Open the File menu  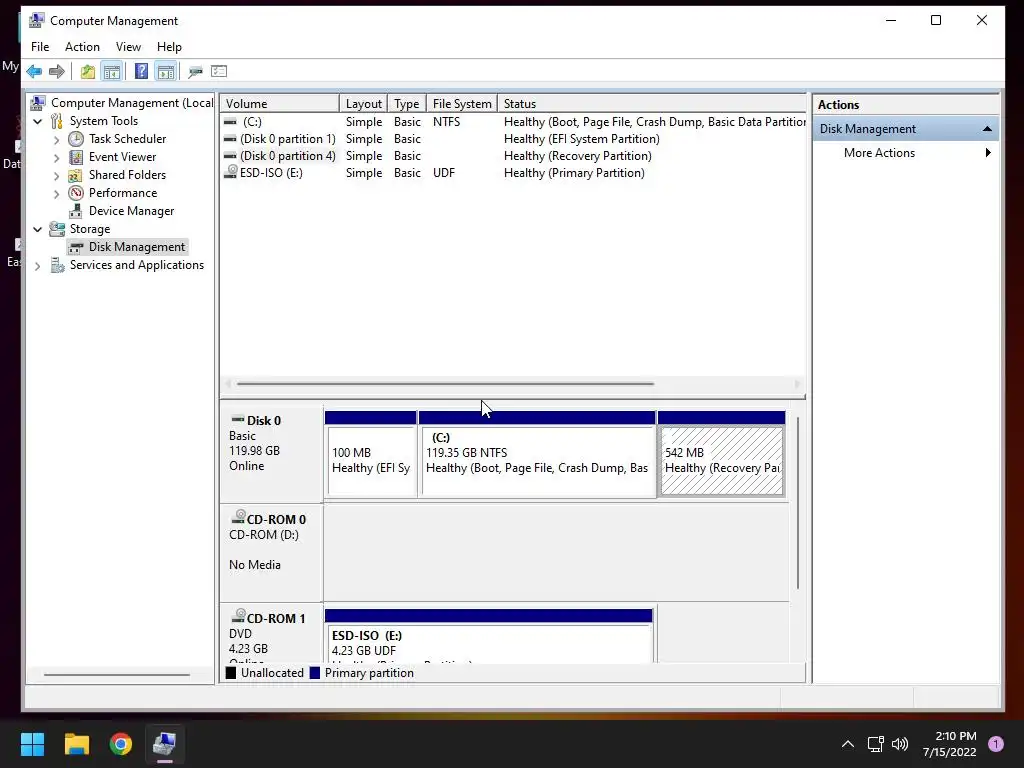pos(40,47)
